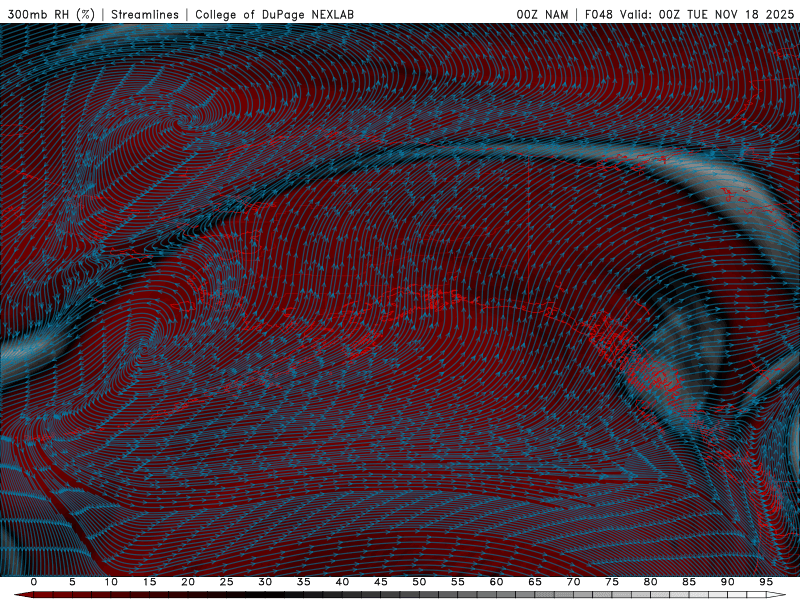The width and height of the screenshot is (800, 600).
Task: Click the colorbar tick label "85"
Action: [x=689, y=582]
